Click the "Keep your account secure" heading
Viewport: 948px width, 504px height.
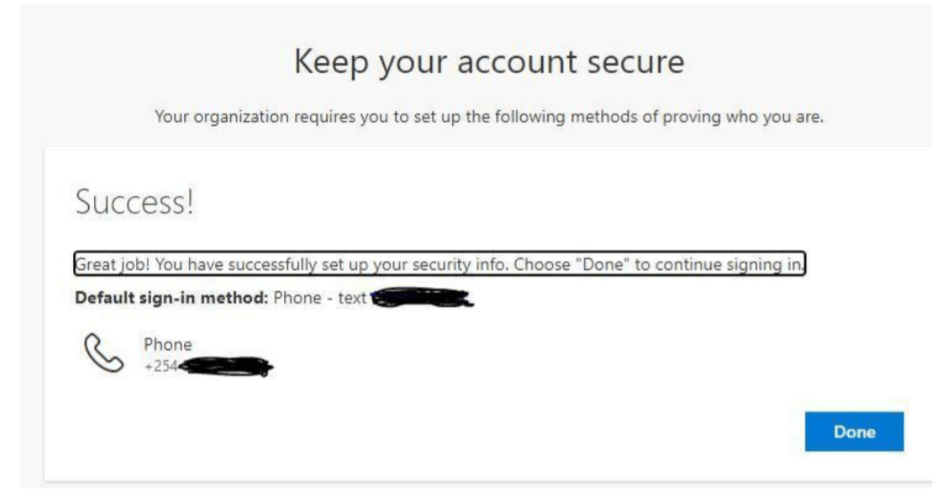click(489, 64)
